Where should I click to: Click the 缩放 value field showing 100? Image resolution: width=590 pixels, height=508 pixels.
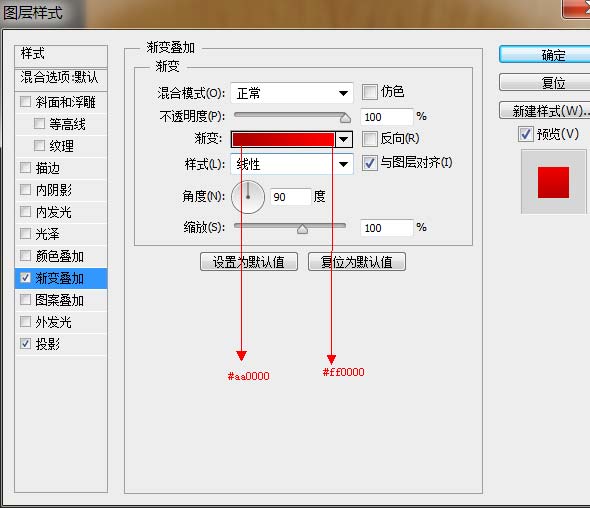pyautogui.click(x=386, y=228)
